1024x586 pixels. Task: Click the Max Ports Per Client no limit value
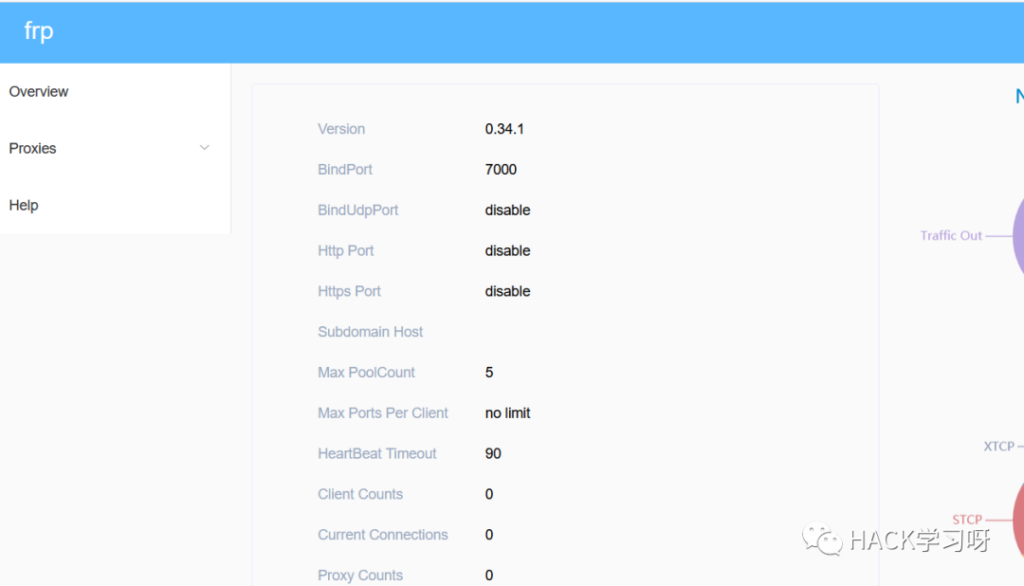click(508, 413)
